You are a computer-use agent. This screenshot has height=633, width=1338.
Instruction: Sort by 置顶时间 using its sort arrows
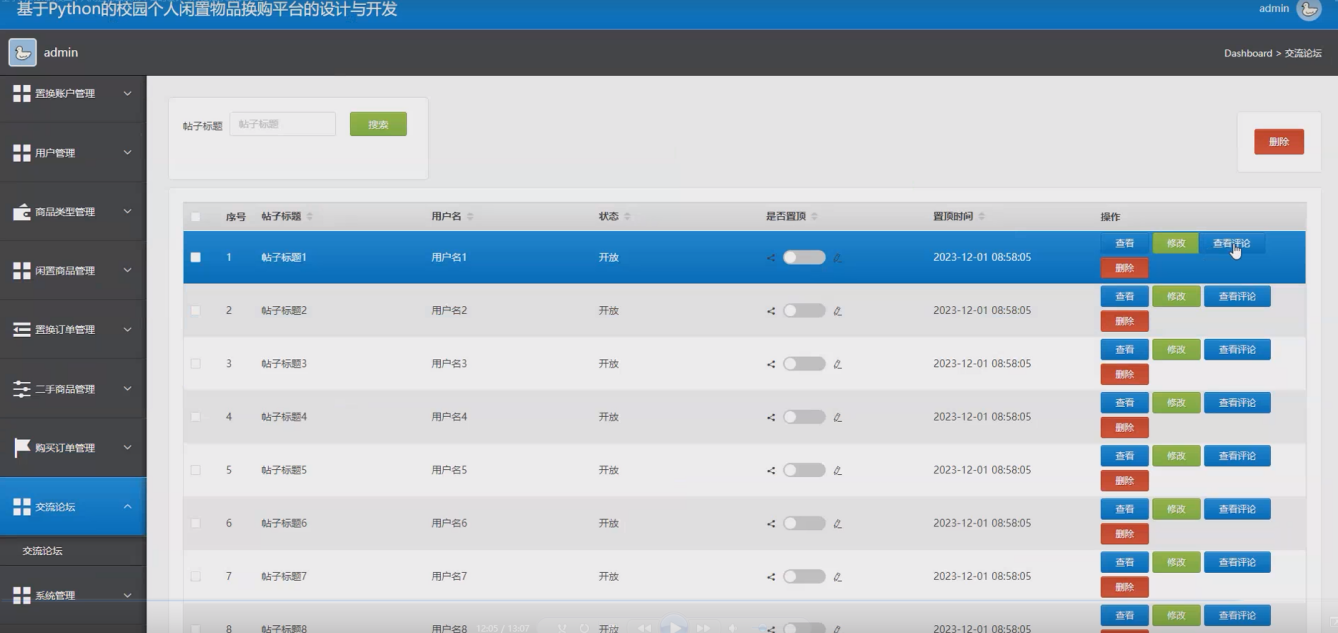point(982,216)
